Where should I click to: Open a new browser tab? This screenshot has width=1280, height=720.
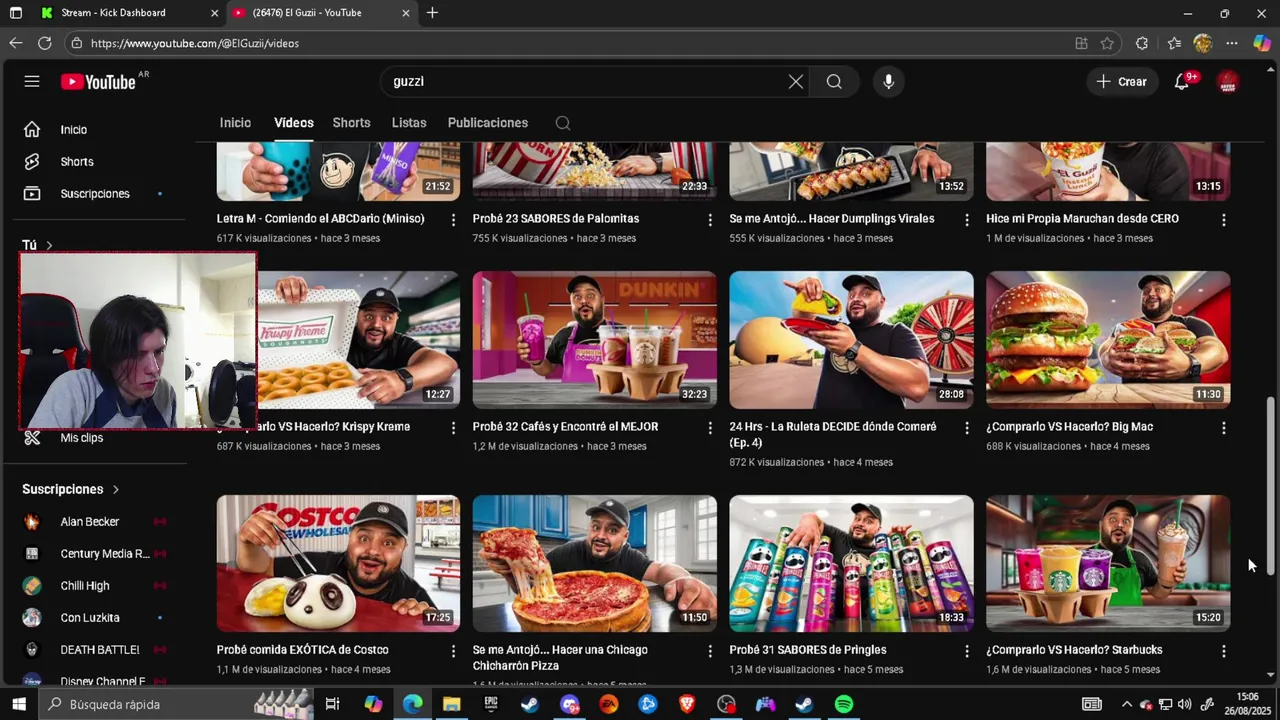tap(432, 13)
